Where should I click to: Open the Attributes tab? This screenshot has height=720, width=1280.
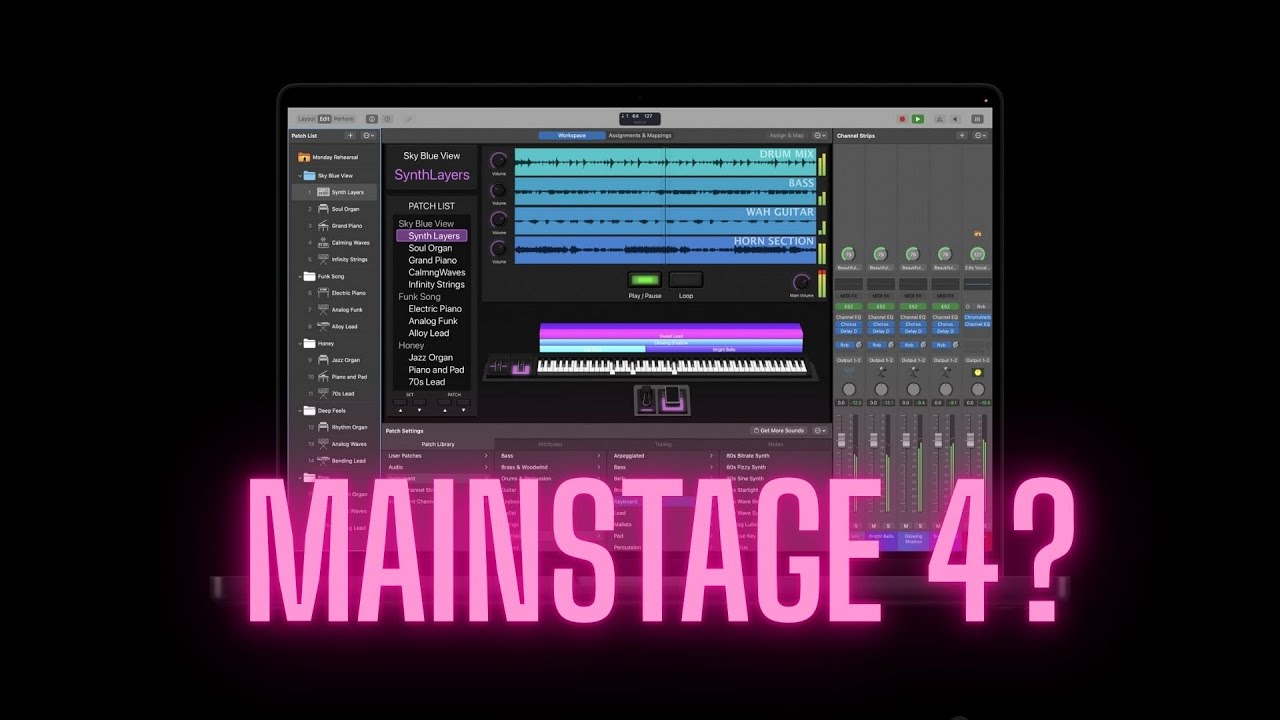point(550,444)
